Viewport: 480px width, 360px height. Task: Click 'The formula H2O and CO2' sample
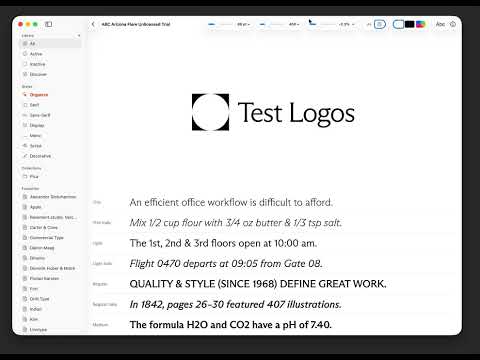click(x=231, y=325)
